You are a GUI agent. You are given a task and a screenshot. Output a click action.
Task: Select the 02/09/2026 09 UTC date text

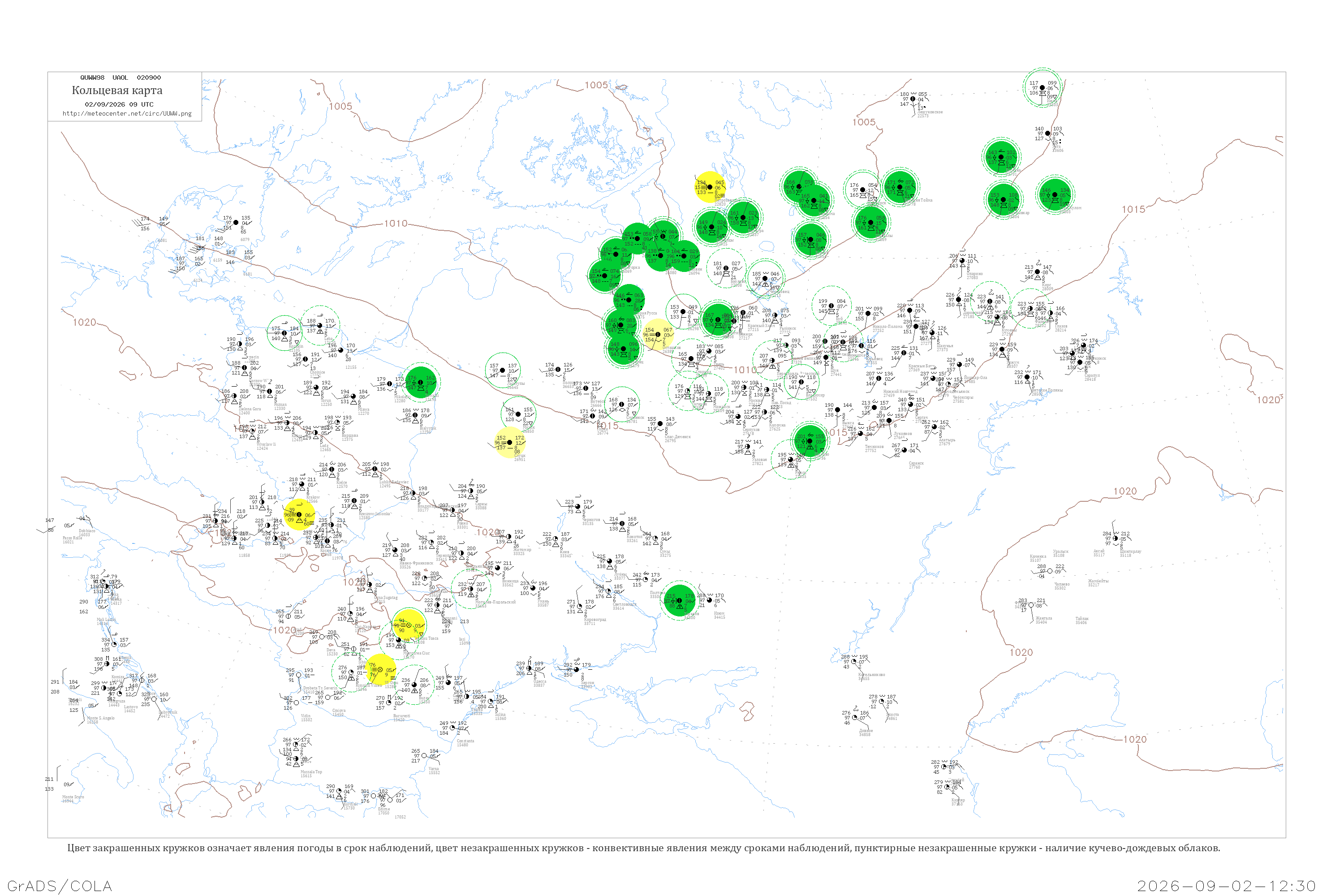point(119,104)
